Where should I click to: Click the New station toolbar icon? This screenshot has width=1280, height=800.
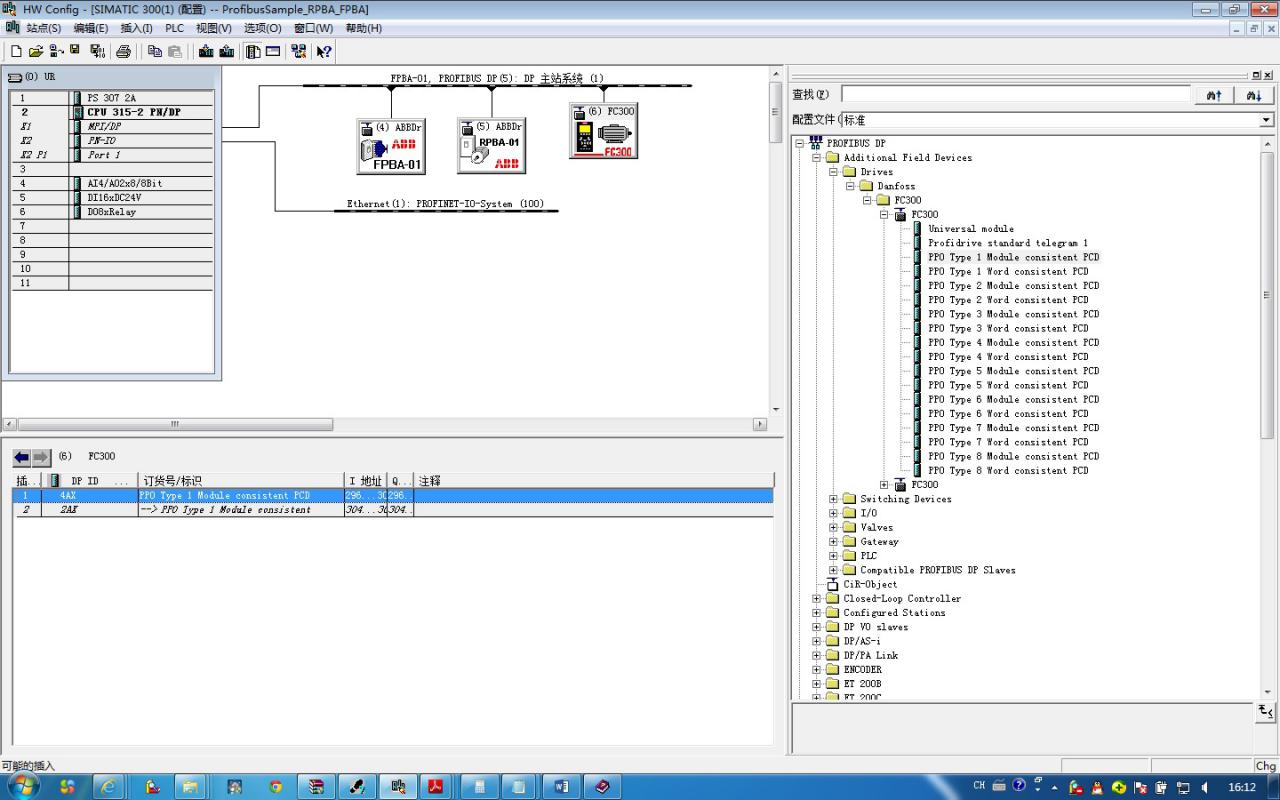click(x=16, y=51)
